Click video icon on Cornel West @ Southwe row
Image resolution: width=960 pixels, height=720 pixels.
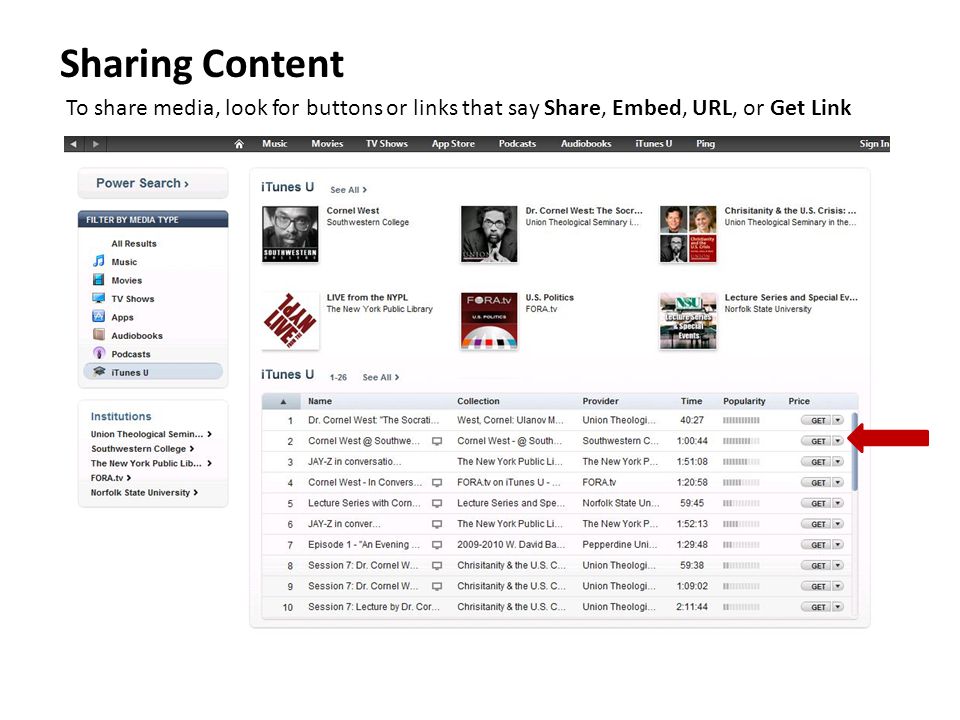tap(437, 441)
